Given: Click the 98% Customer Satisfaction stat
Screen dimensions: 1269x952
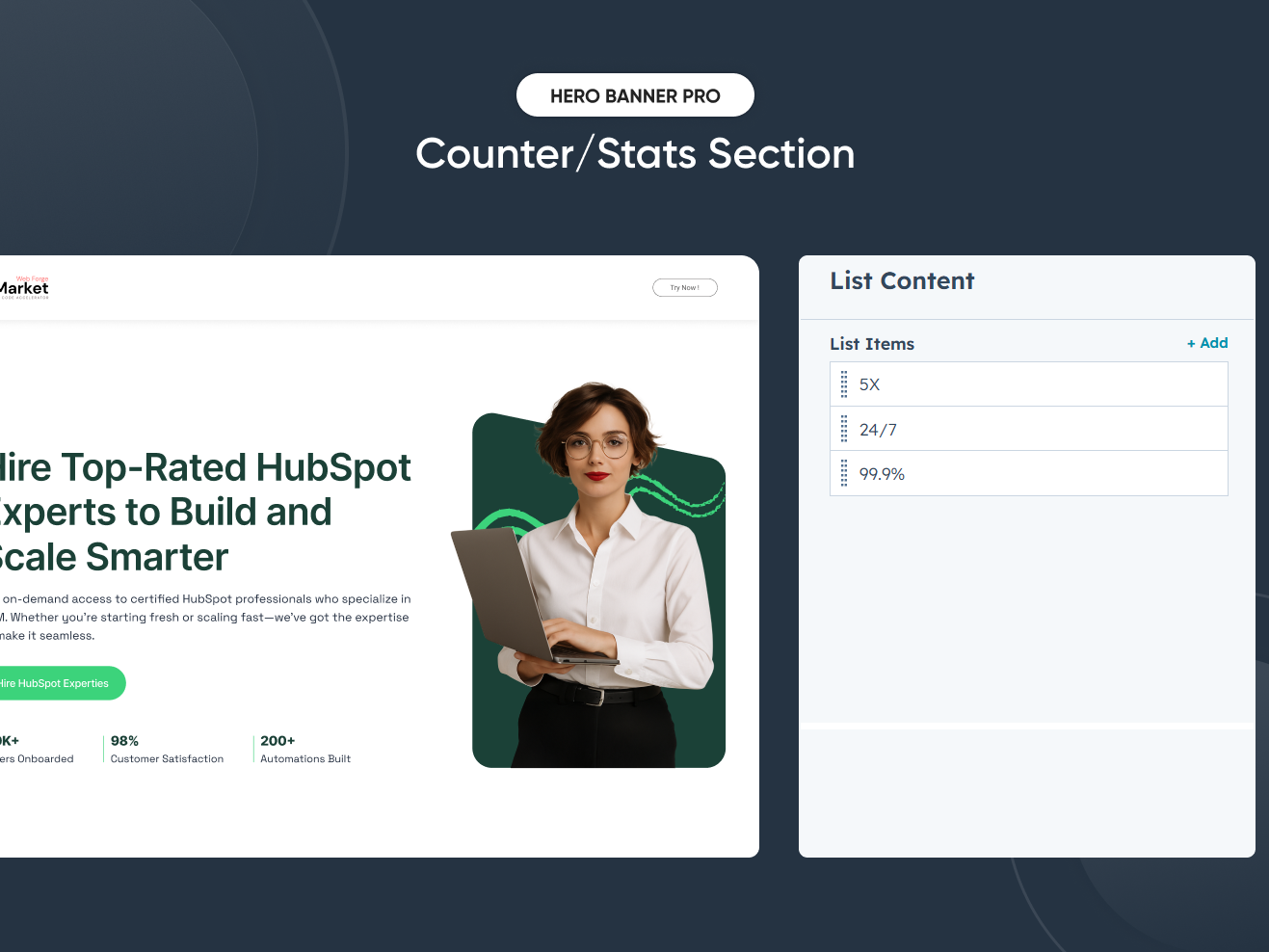Looking at the screenshot, I should (167, 750).
